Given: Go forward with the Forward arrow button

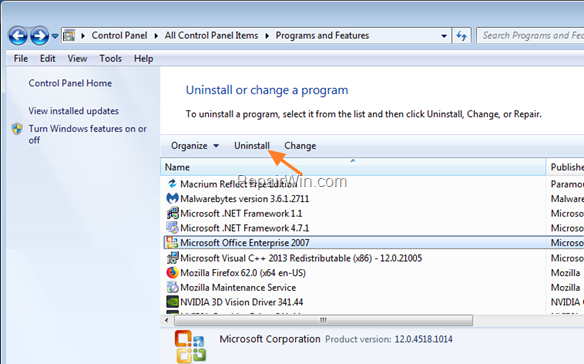Looking at the screenshot, I should click(x=39, y=36).
